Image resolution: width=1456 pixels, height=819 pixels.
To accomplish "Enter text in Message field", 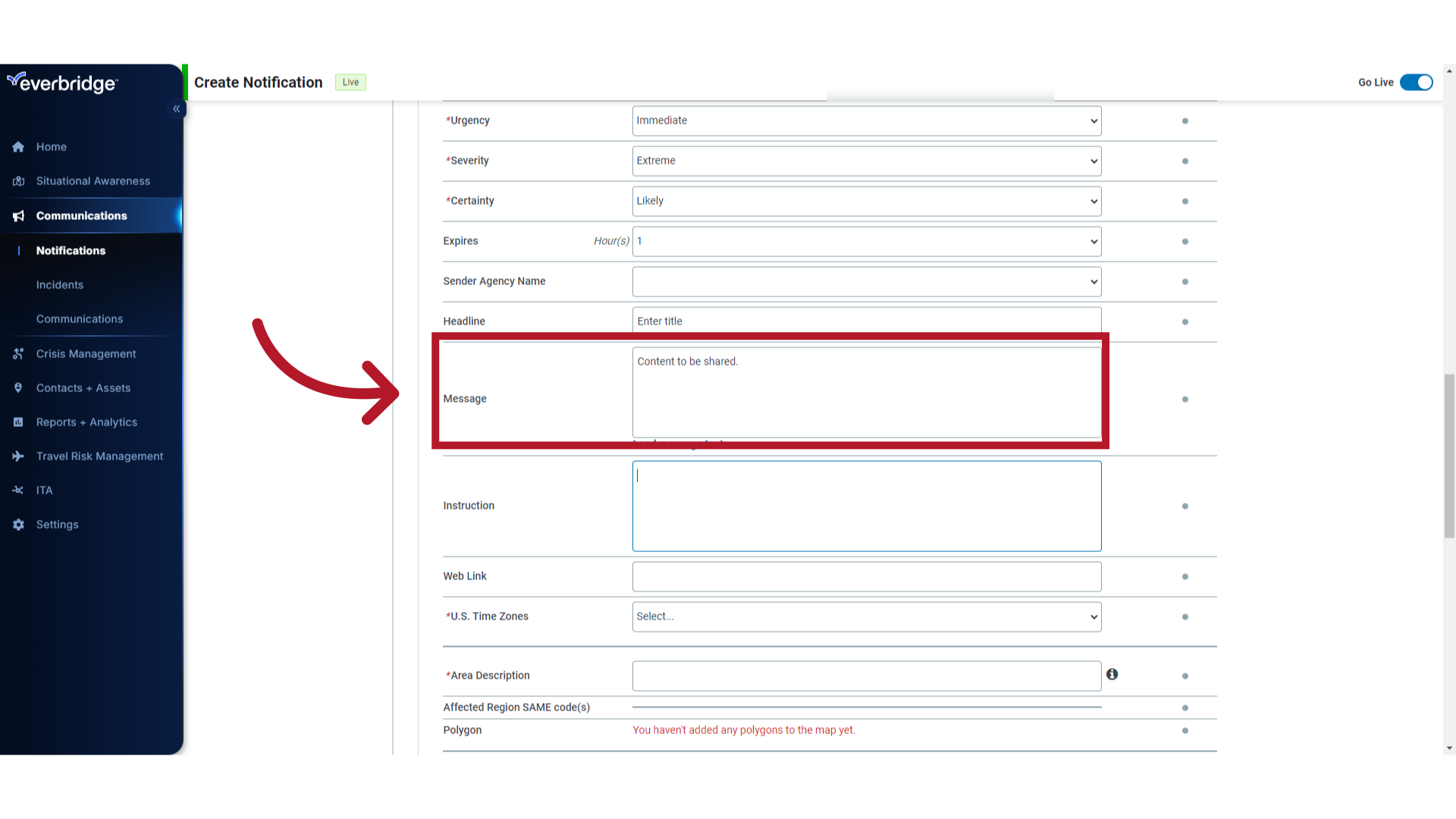I will (x=866, y=391).
